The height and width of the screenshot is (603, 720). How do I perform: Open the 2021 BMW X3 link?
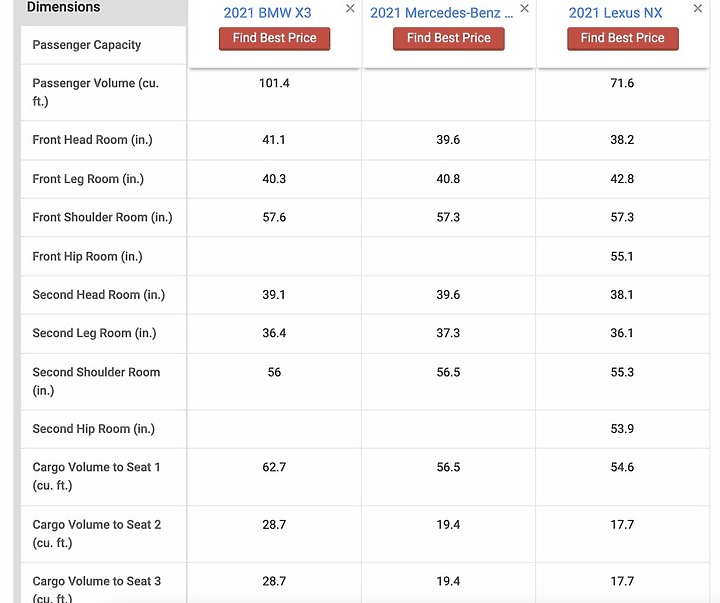pyautogui.click(x=267, y=13)
